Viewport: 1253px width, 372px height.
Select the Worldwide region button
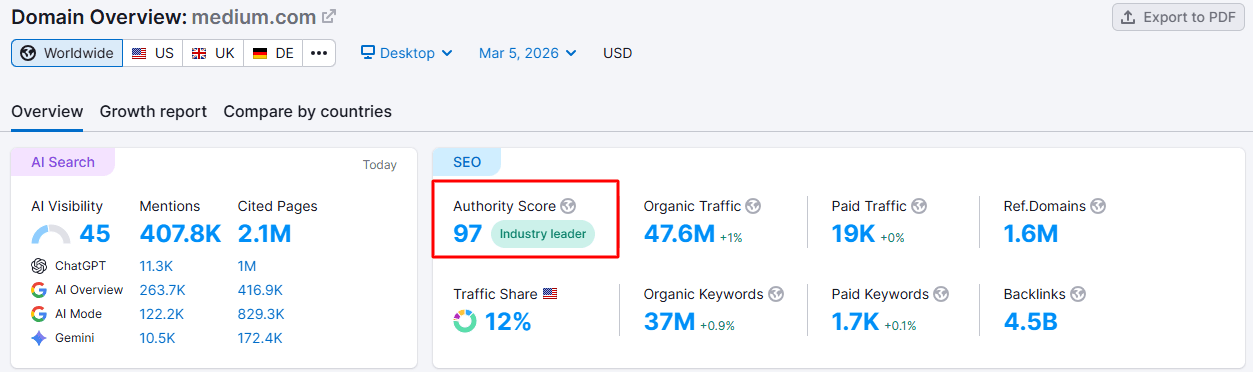click(x=67, y=53)
